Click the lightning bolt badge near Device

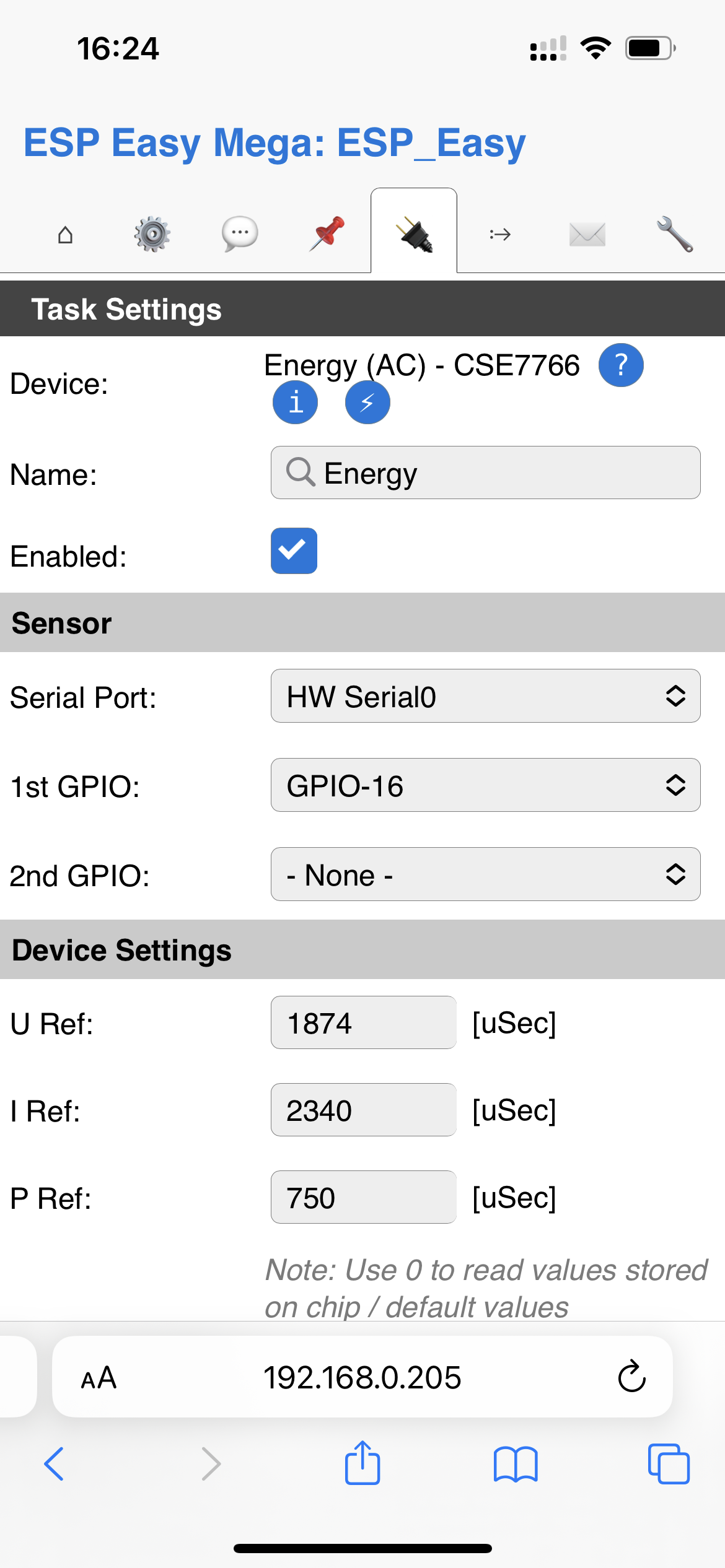[367, 402]
